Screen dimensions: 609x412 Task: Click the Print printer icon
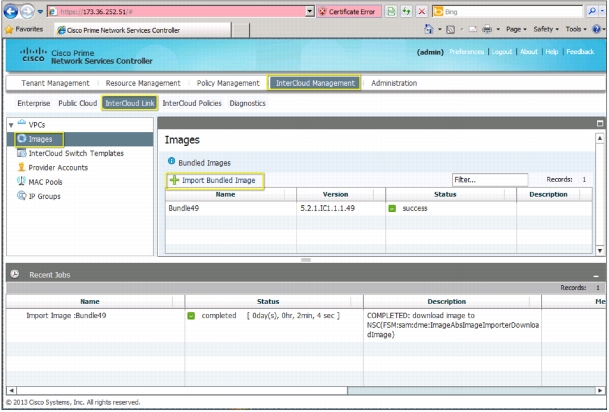pos(487,29)
